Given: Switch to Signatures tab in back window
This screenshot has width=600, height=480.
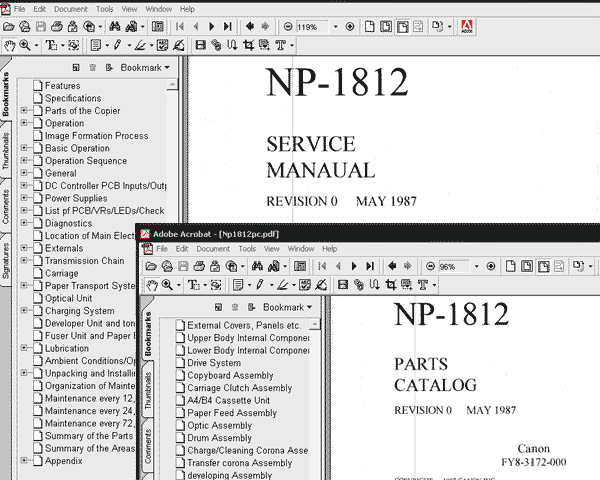Looking at the screenshot, I should pyautogui.click(x=6, y=260).
